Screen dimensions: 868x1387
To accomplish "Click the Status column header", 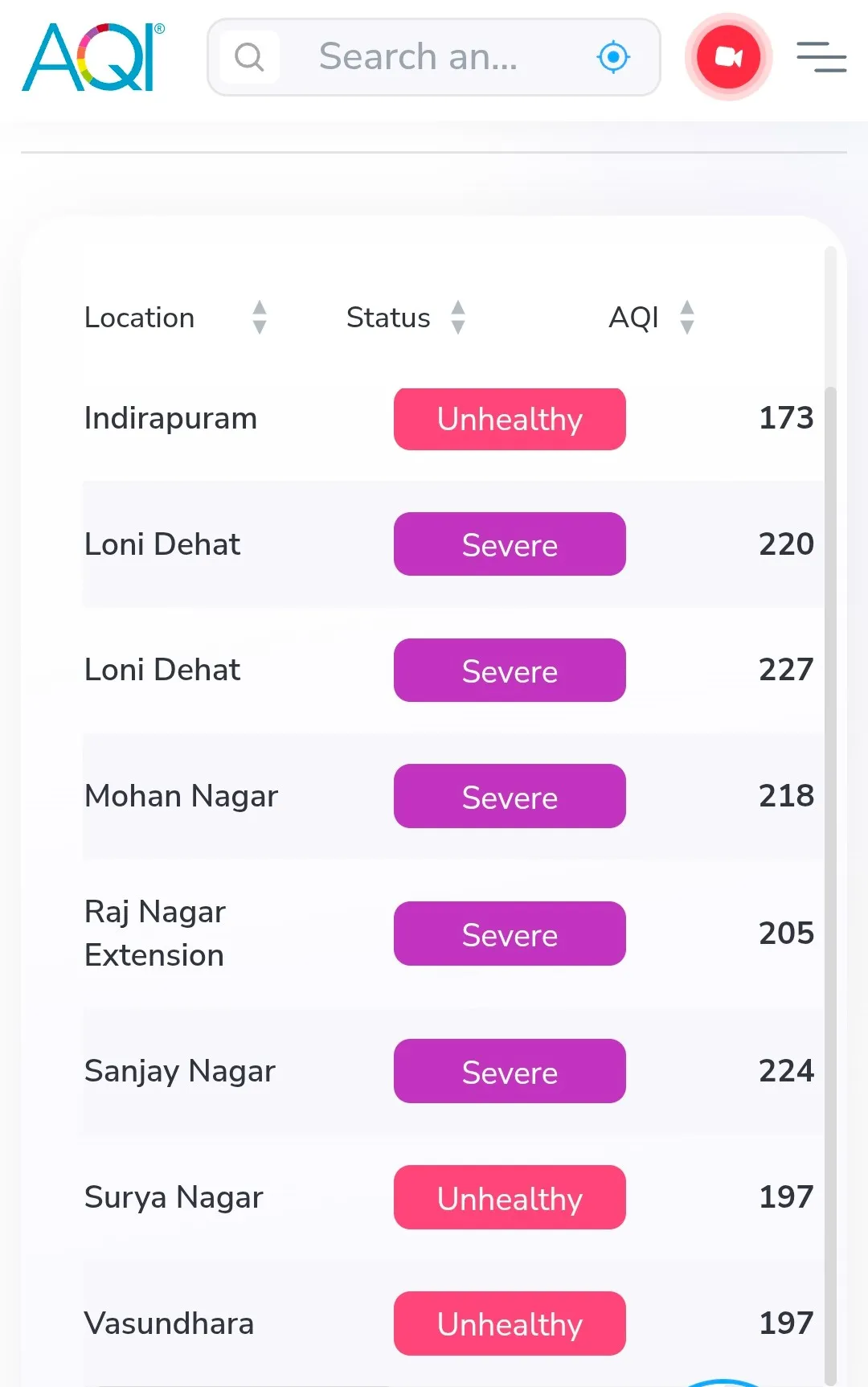I will (x=388, y=318).
